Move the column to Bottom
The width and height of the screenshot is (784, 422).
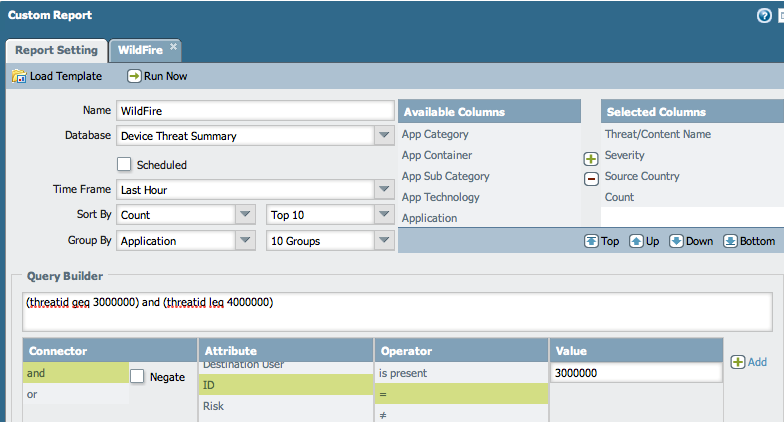[731, 241]
